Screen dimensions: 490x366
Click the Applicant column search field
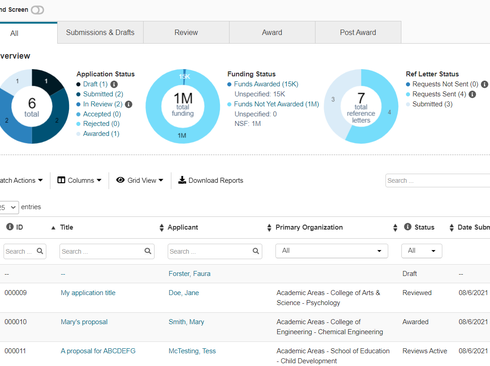pyautogui.click(x=215, y=251)
